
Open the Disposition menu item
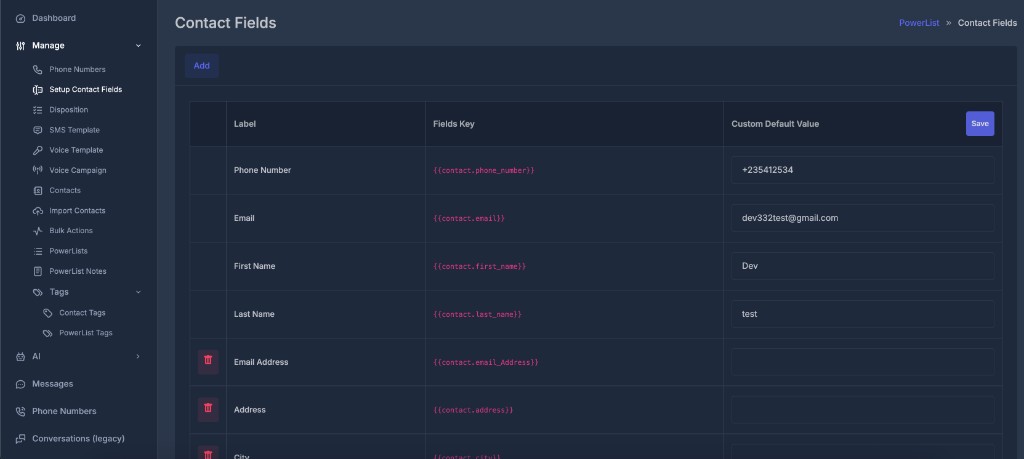69,110
